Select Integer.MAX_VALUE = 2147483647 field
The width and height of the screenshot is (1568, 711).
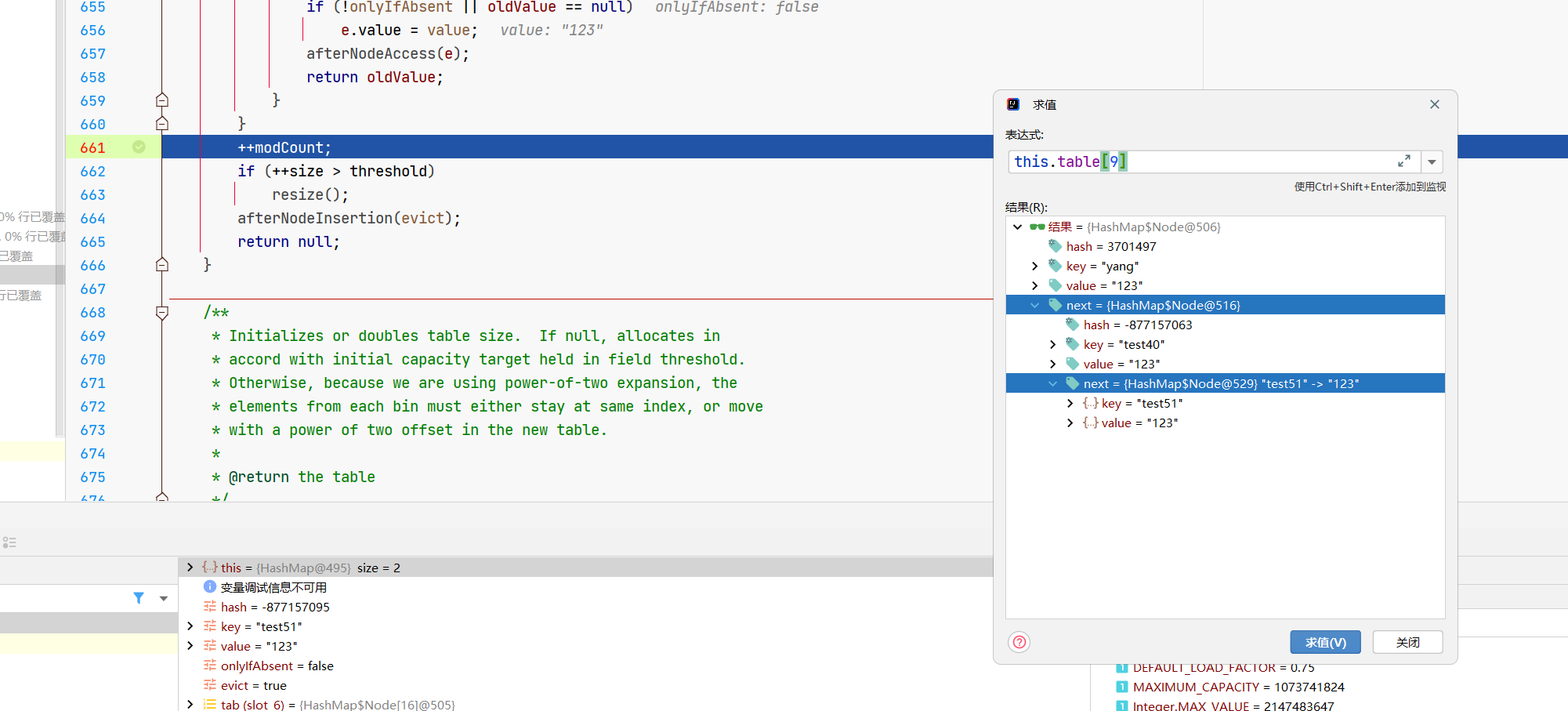(x=1226, y=705)
